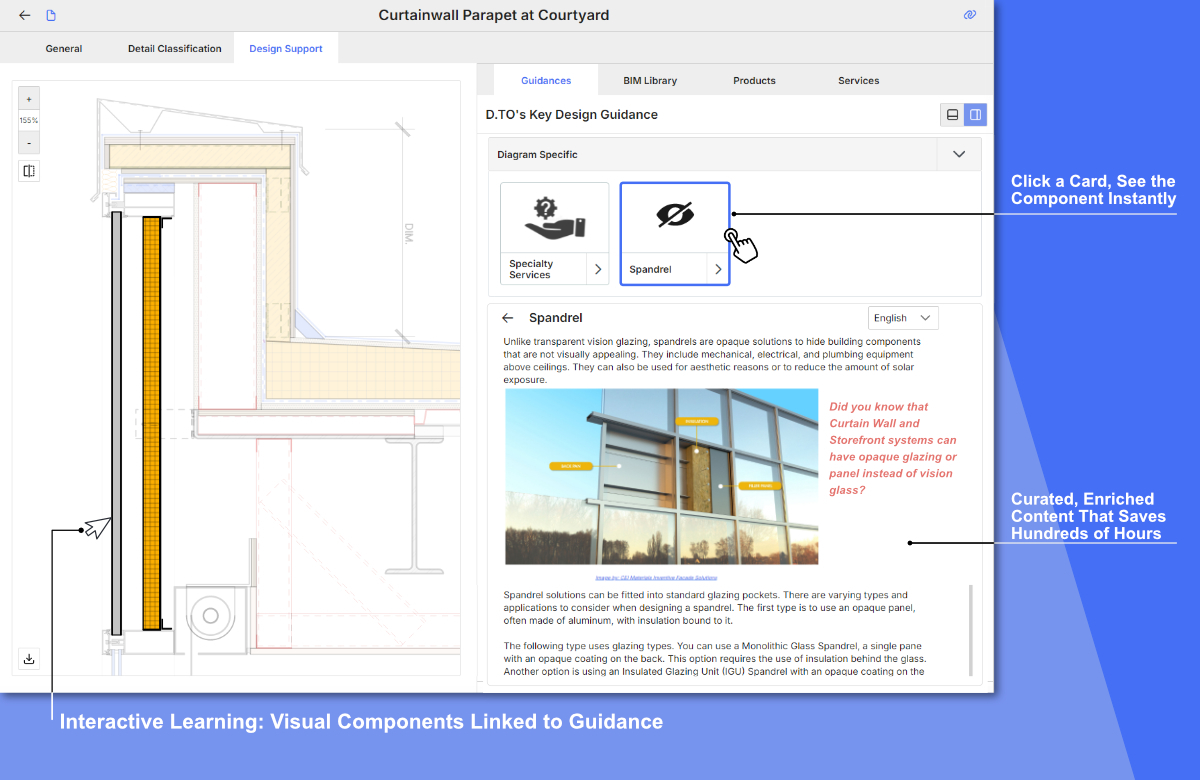Viewport: 1200px width, 780px height.
Task: Click the link icon at top right
Action: pyautogui.click(x=969, y=15)
